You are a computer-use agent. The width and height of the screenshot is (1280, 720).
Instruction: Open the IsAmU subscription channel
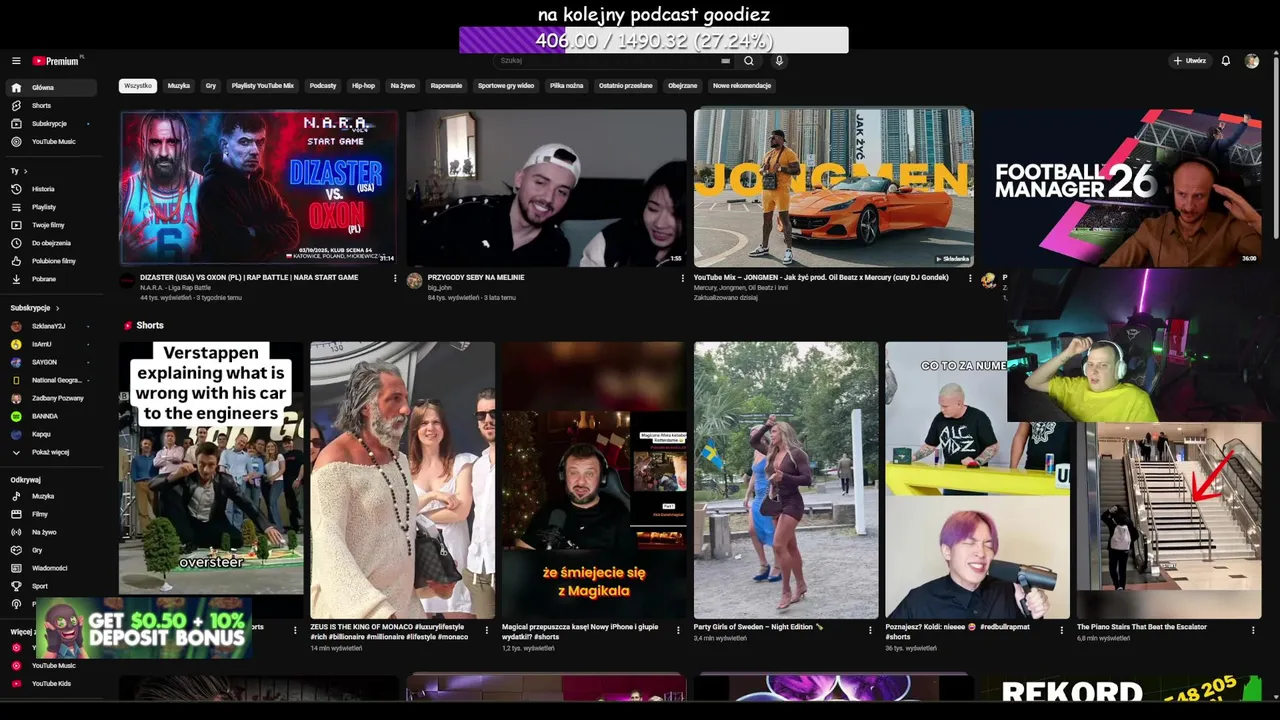point(50,344)
